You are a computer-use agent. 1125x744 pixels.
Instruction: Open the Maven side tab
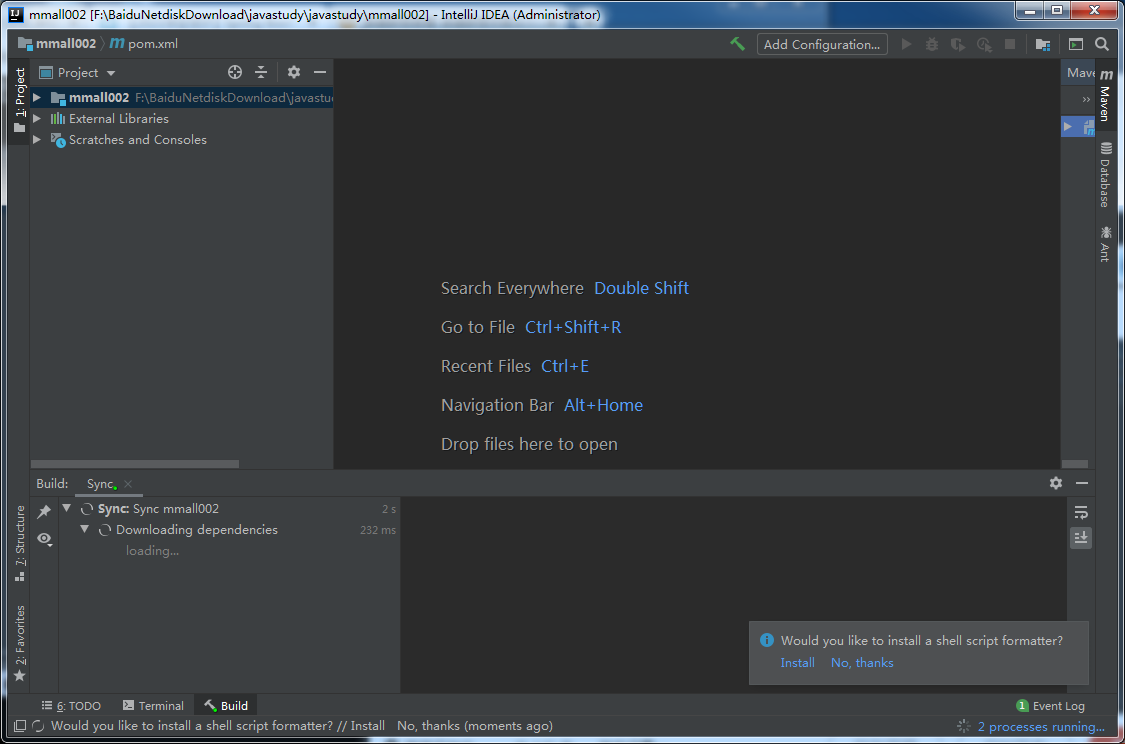[1106, 95]
